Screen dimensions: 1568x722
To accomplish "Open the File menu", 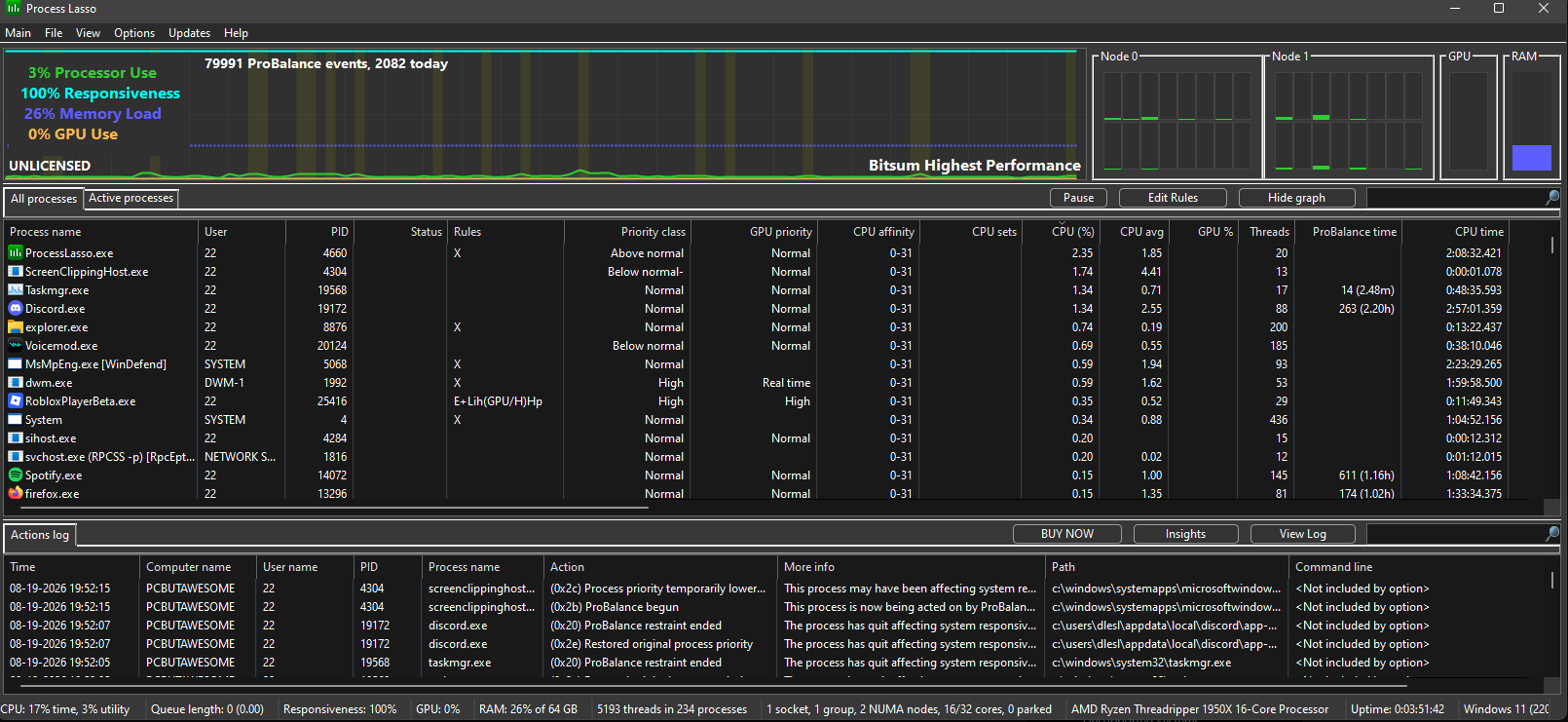I will pyautogui.click(x=54, y=33).
